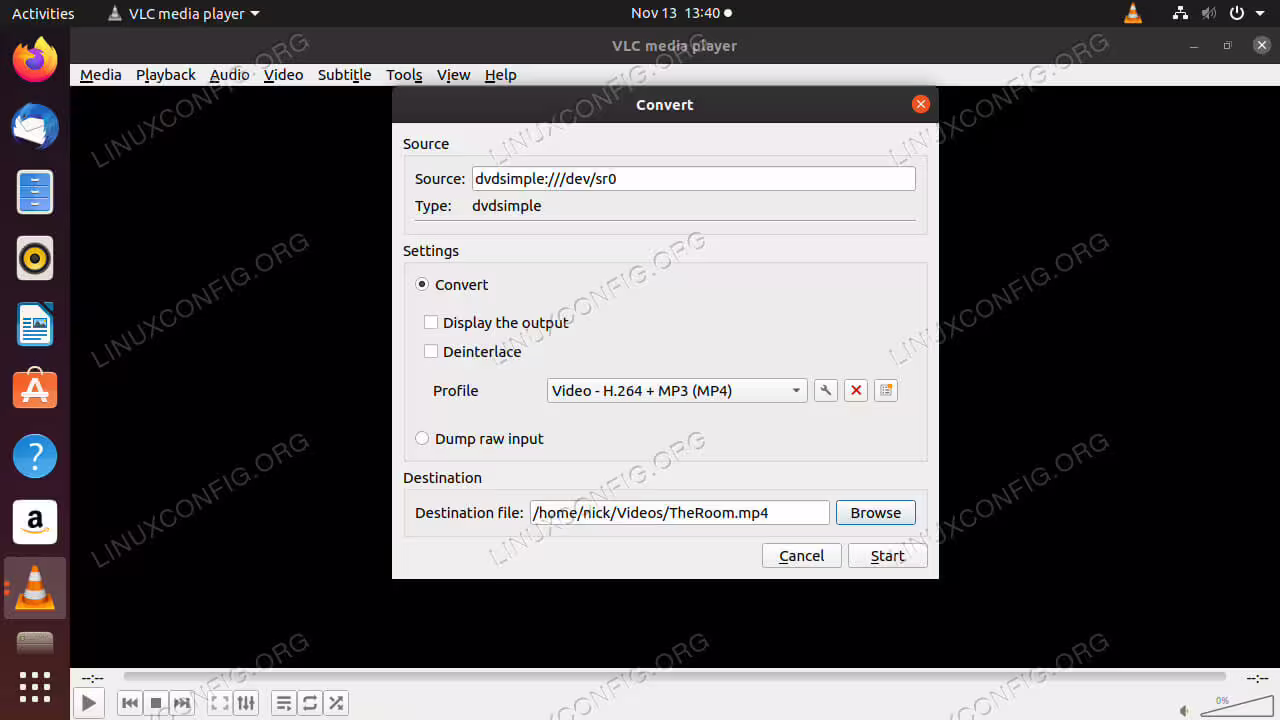Skip to next media in playlist
1280x720 pixels.
click(x=182, y=703)
